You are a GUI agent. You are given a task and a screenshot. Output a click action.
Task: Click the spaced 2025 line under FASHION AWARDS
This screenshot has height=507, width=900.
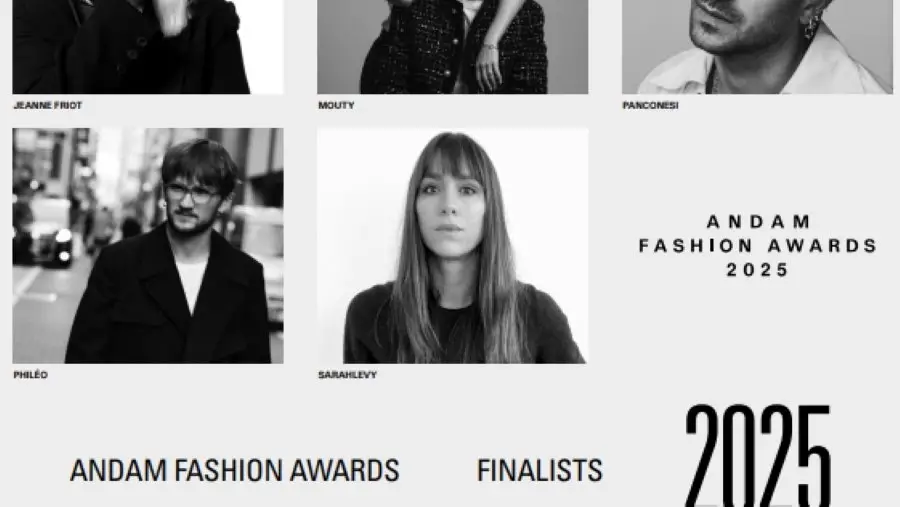coord(758,270)
